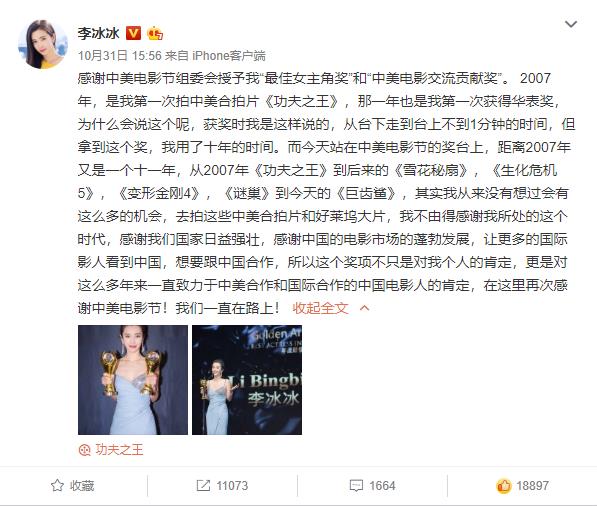Click the comment bubble icon
The image size is (597, 506).
pos(356,485)
